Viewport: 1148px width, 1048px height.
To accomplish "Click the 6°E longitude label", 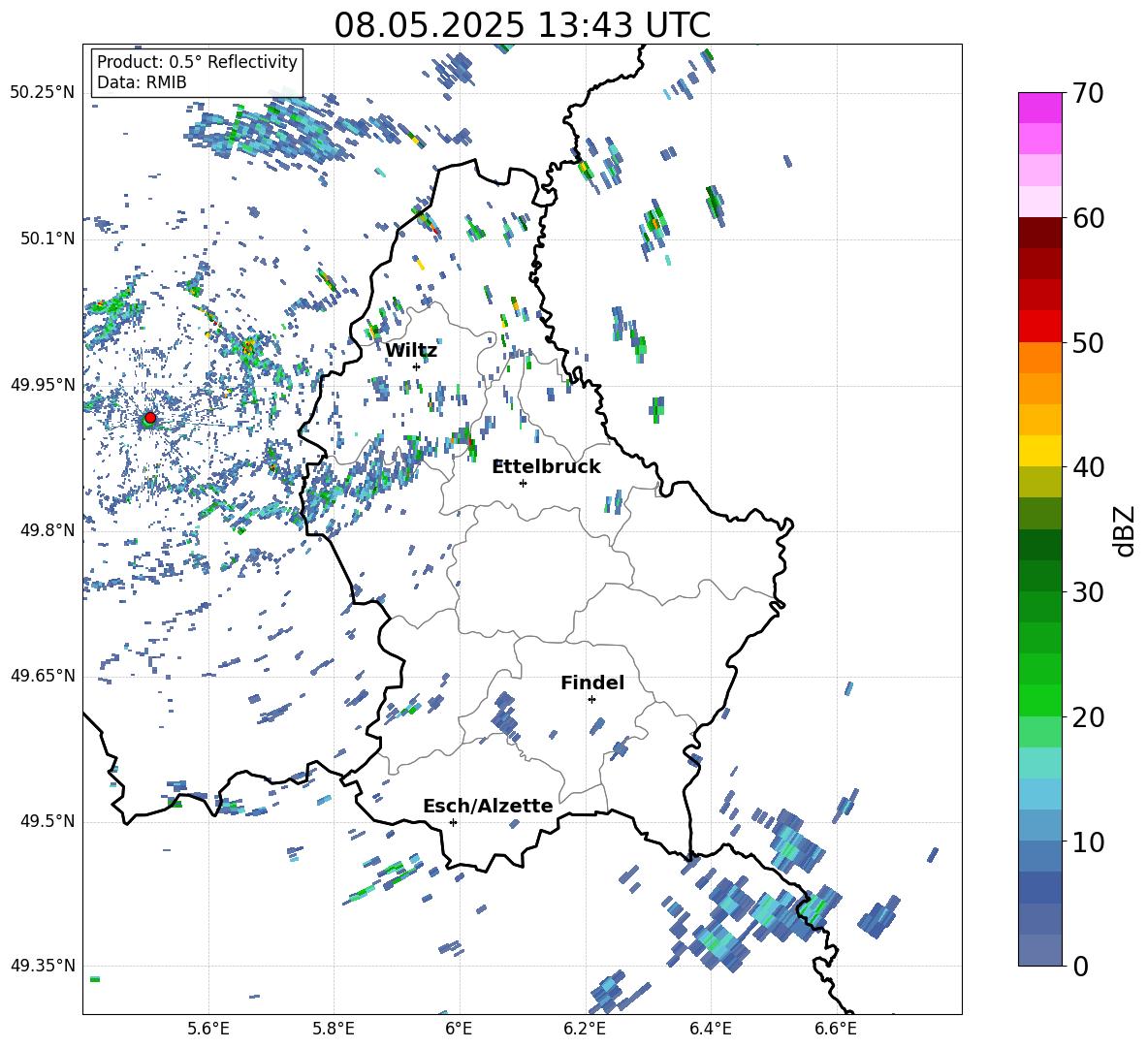I will tap(459, 1030).
